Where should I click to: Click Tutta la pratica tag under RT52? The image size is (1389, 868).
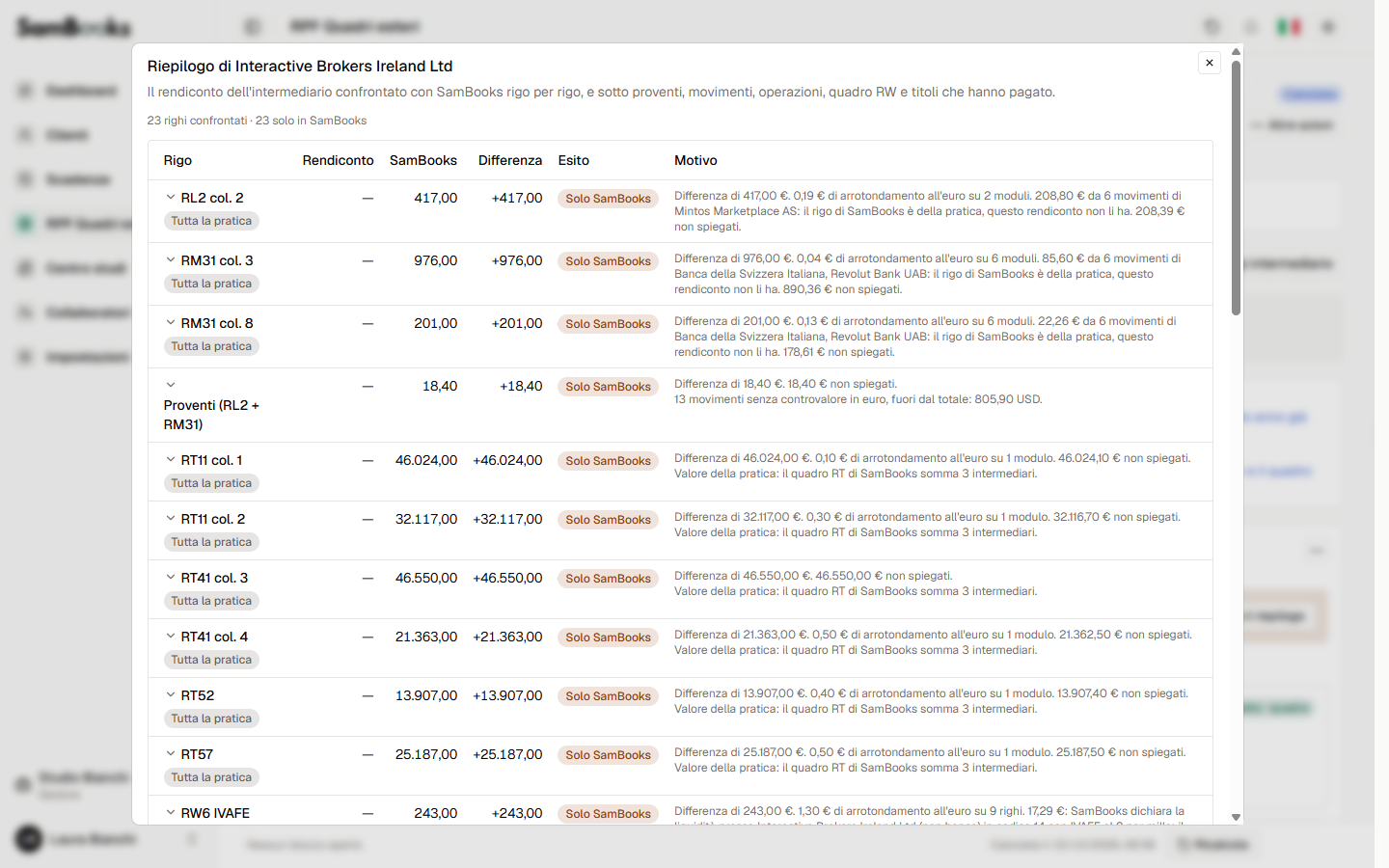pyautogui.click(x=211, y=719)
